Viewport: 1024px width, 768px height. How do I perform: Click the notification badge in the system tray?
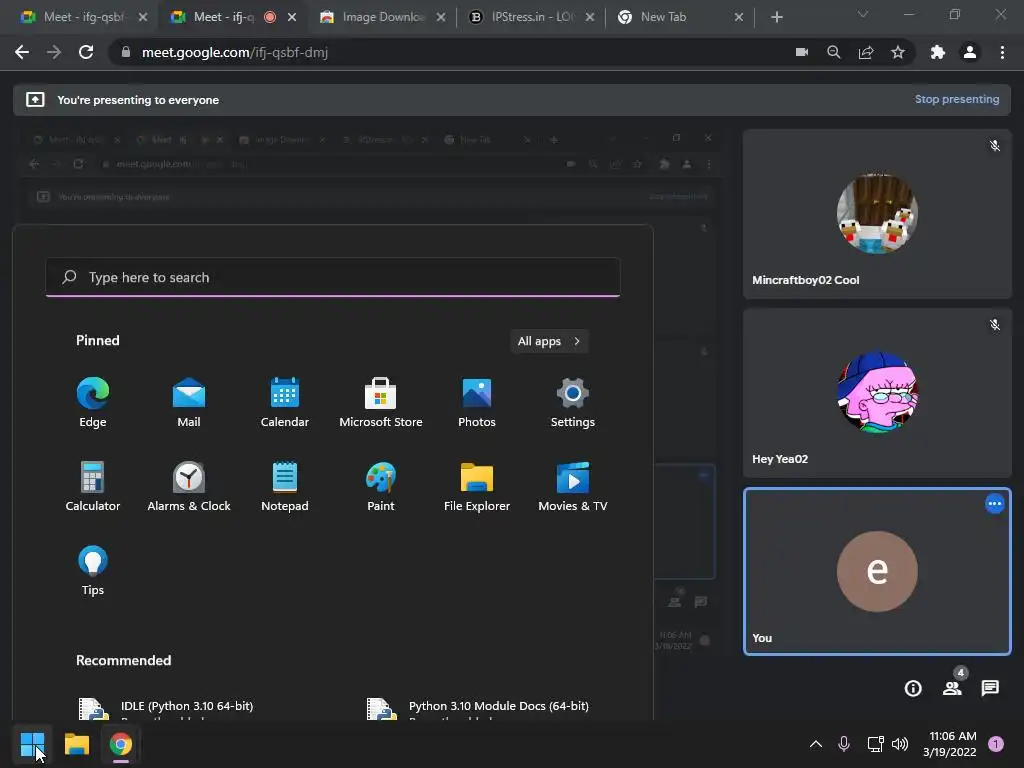[x=995, y=743]
